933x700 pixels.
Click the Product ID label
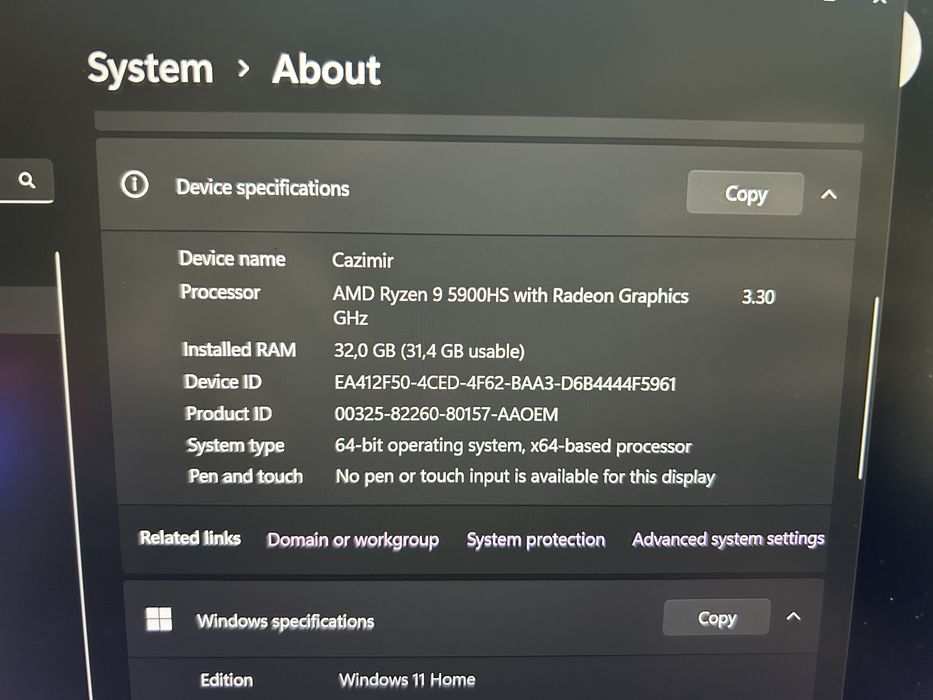pos(228,413)
